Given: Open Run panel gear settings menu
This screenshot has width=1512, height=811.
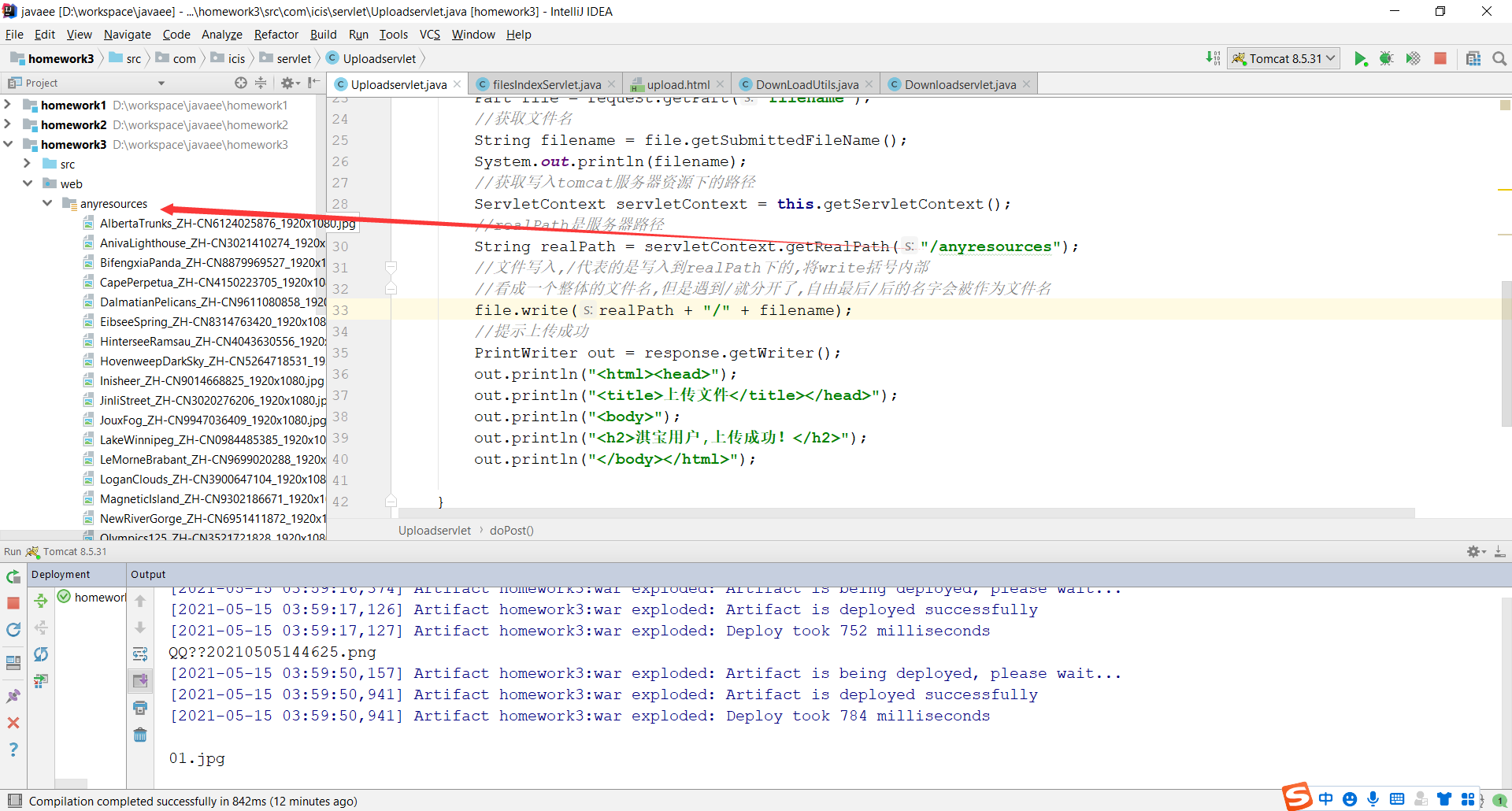Looking at the screenshot, I should (x=1476, y=552).
